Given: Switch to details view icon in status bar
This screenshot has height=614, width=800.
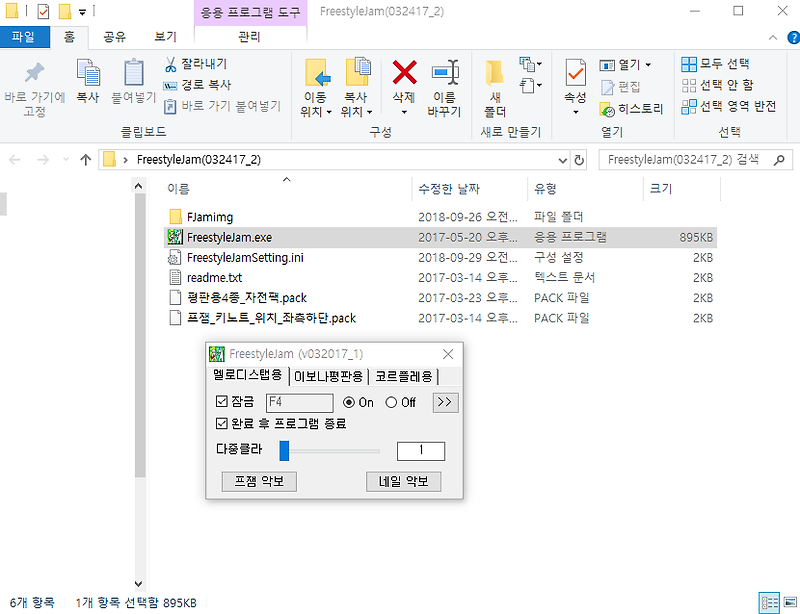Looking at the screenshot, I should 769,603.
